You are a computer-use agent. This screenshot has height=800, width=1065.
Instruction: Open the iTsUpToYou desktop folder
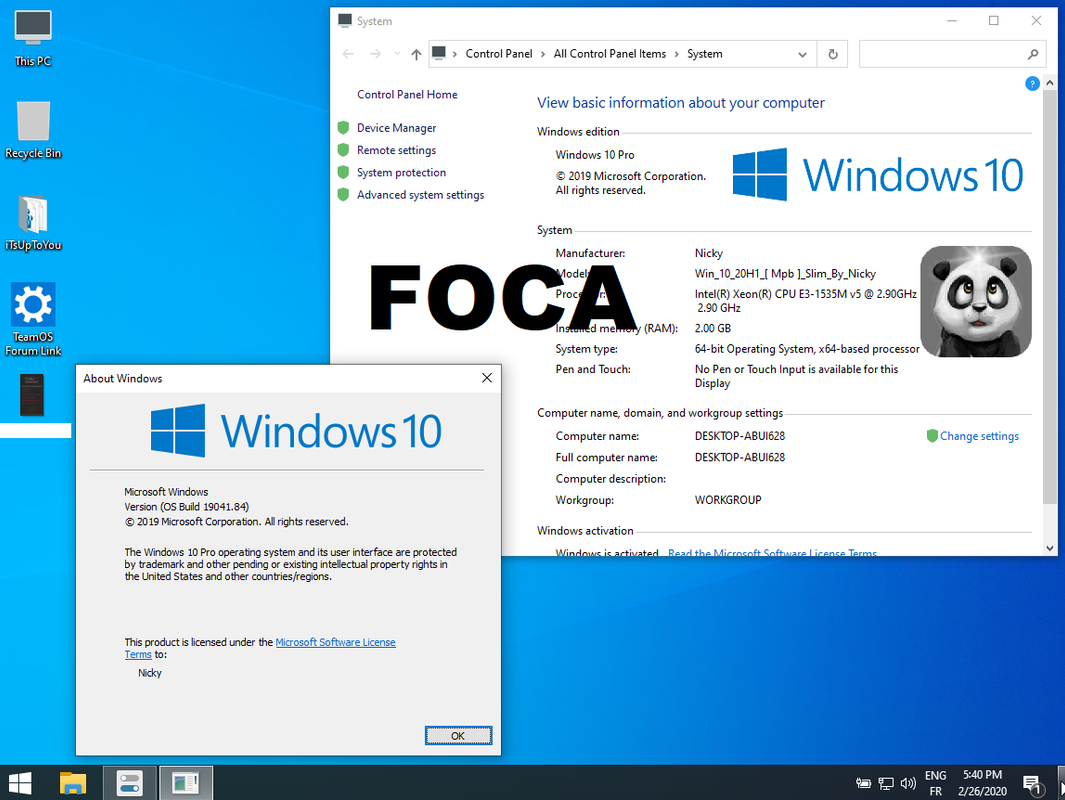coord(33,222)
